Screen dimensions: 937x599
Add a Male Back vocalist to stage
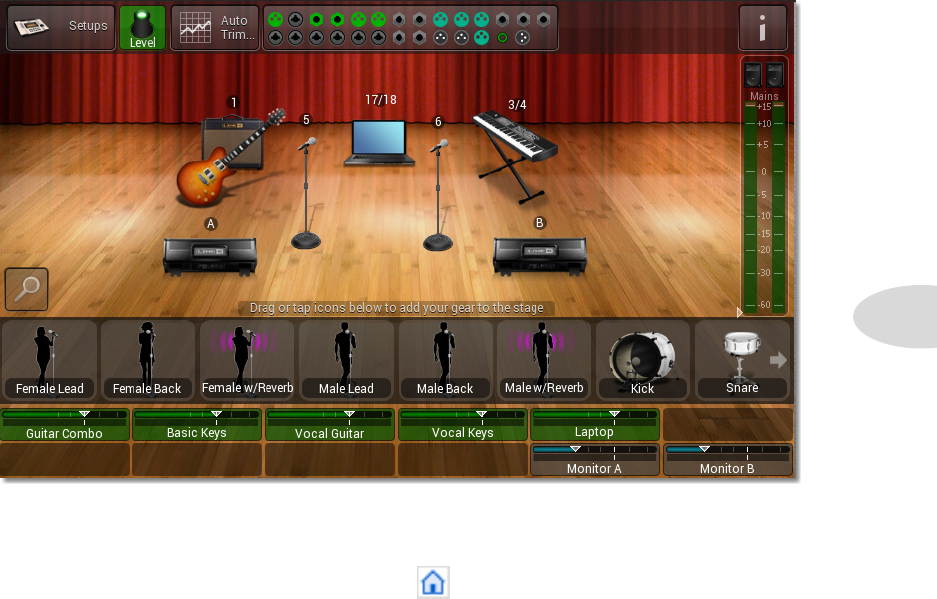445,360
